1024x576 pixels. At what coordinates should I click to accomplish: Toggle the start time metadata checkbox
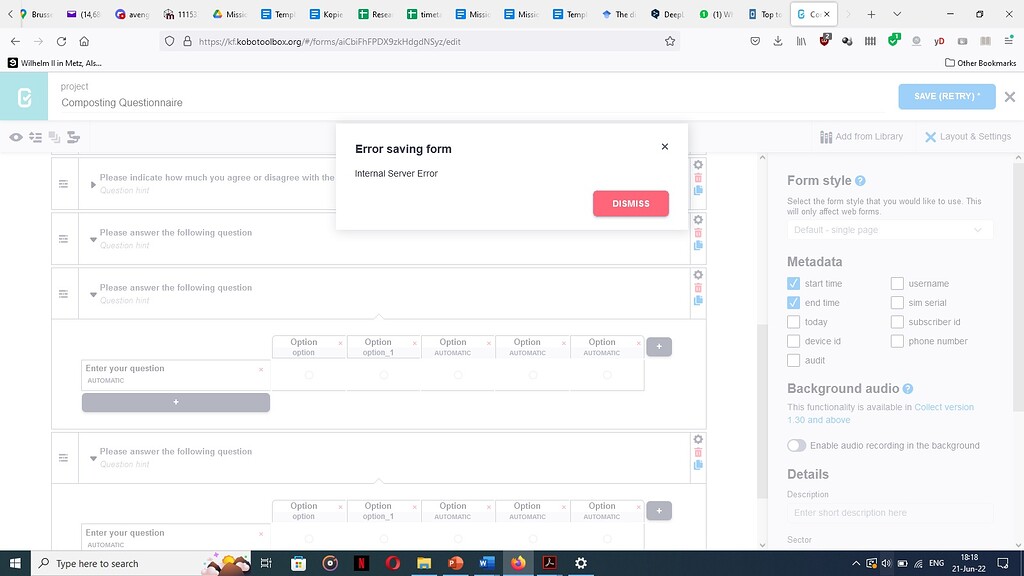click(793, 283)
